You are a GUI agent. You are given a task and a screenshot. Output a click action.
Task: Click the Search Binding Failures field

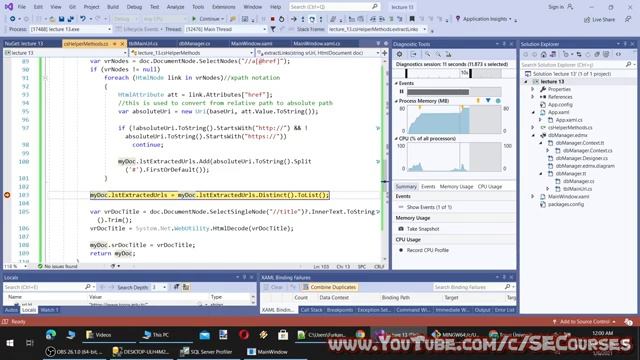point(473,287)
